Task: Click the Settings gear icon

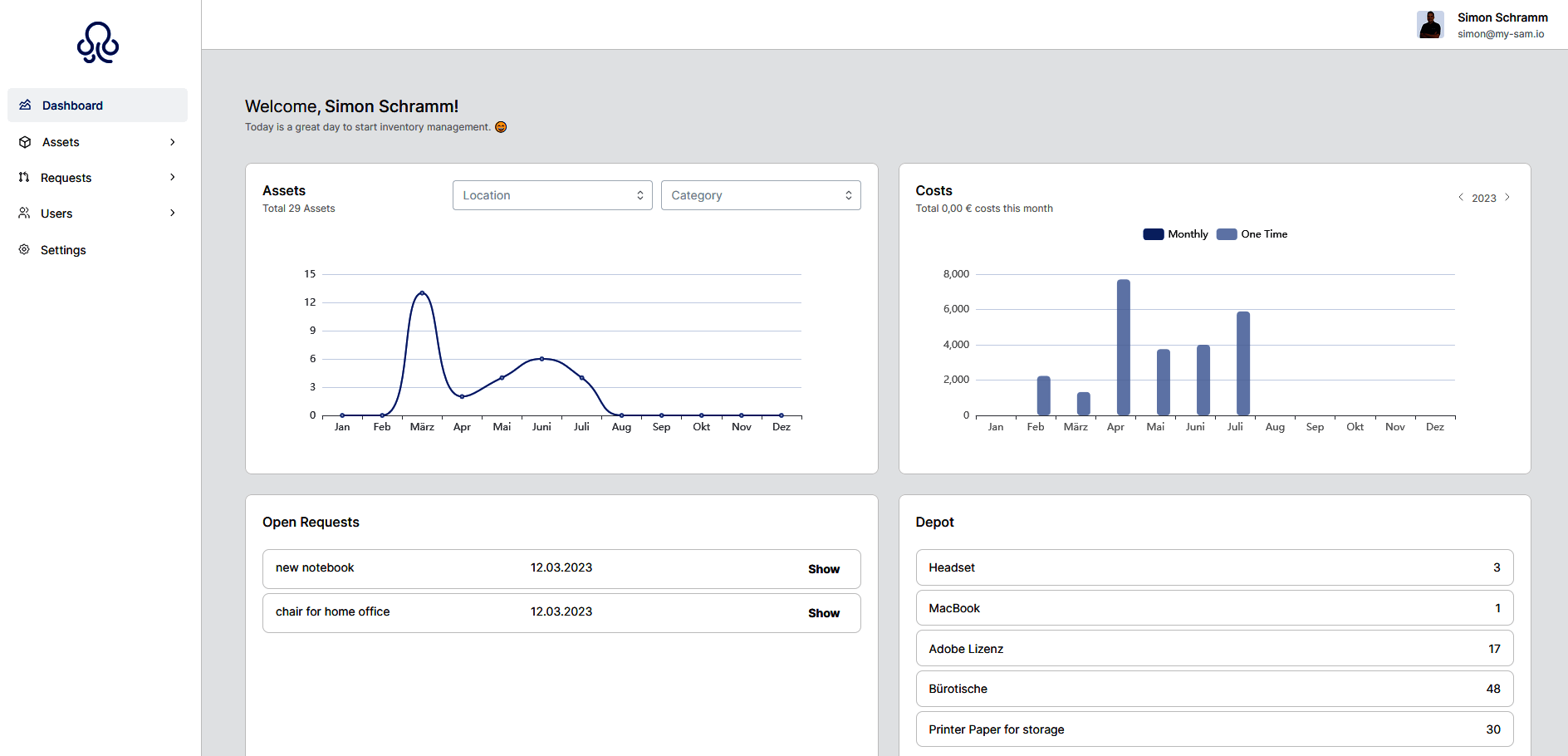Action: [x=24, y=250]
